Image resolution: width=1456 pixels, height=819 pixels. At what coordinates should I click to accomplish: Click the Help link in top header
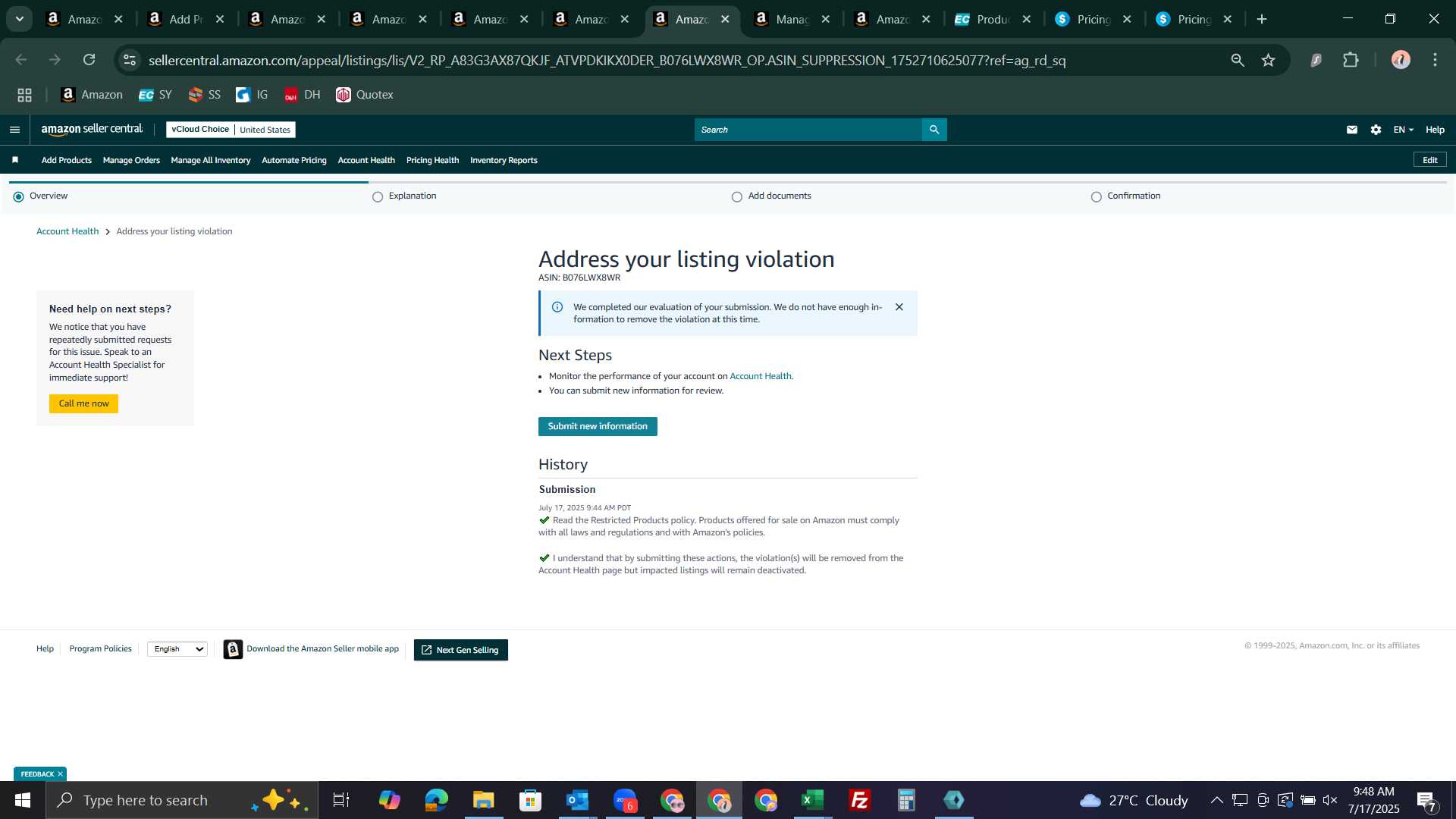(1435, 130)
